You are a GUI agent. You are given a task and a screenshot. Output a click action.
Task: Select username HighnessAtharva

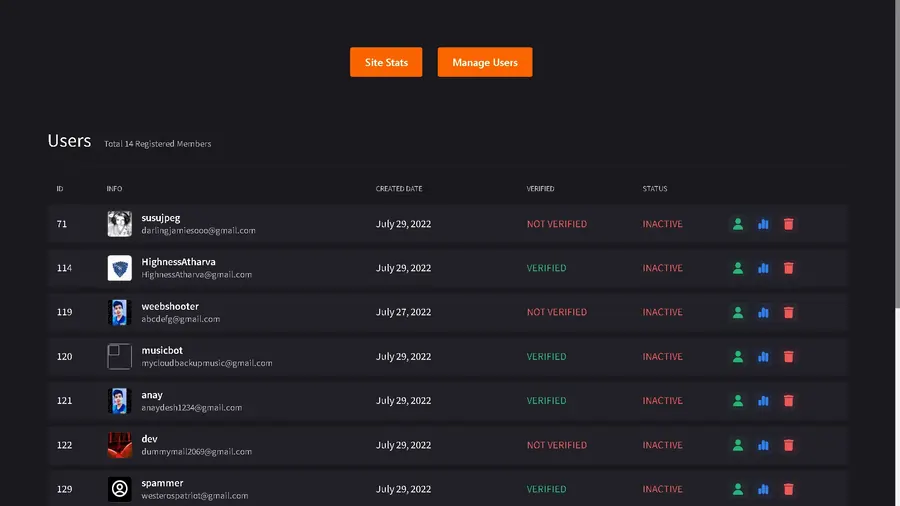[x=179, y=262]
